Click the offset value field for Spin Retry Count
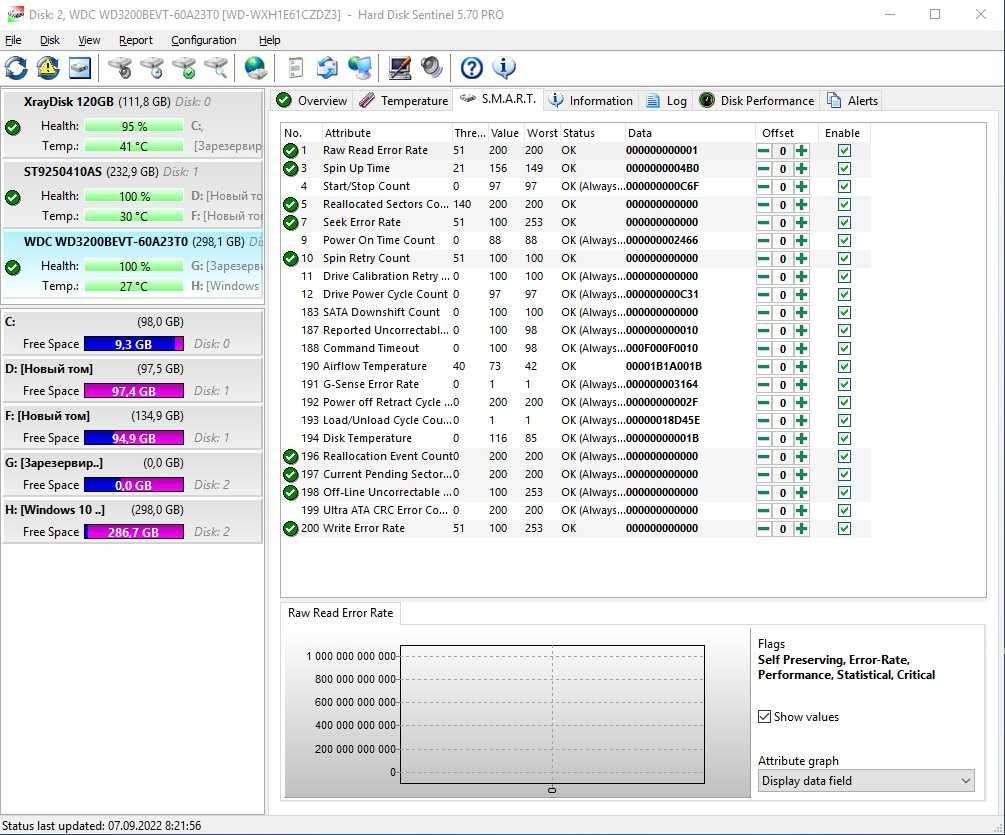1005x835 pixels. pyautogui.click(x=783, y=258)
